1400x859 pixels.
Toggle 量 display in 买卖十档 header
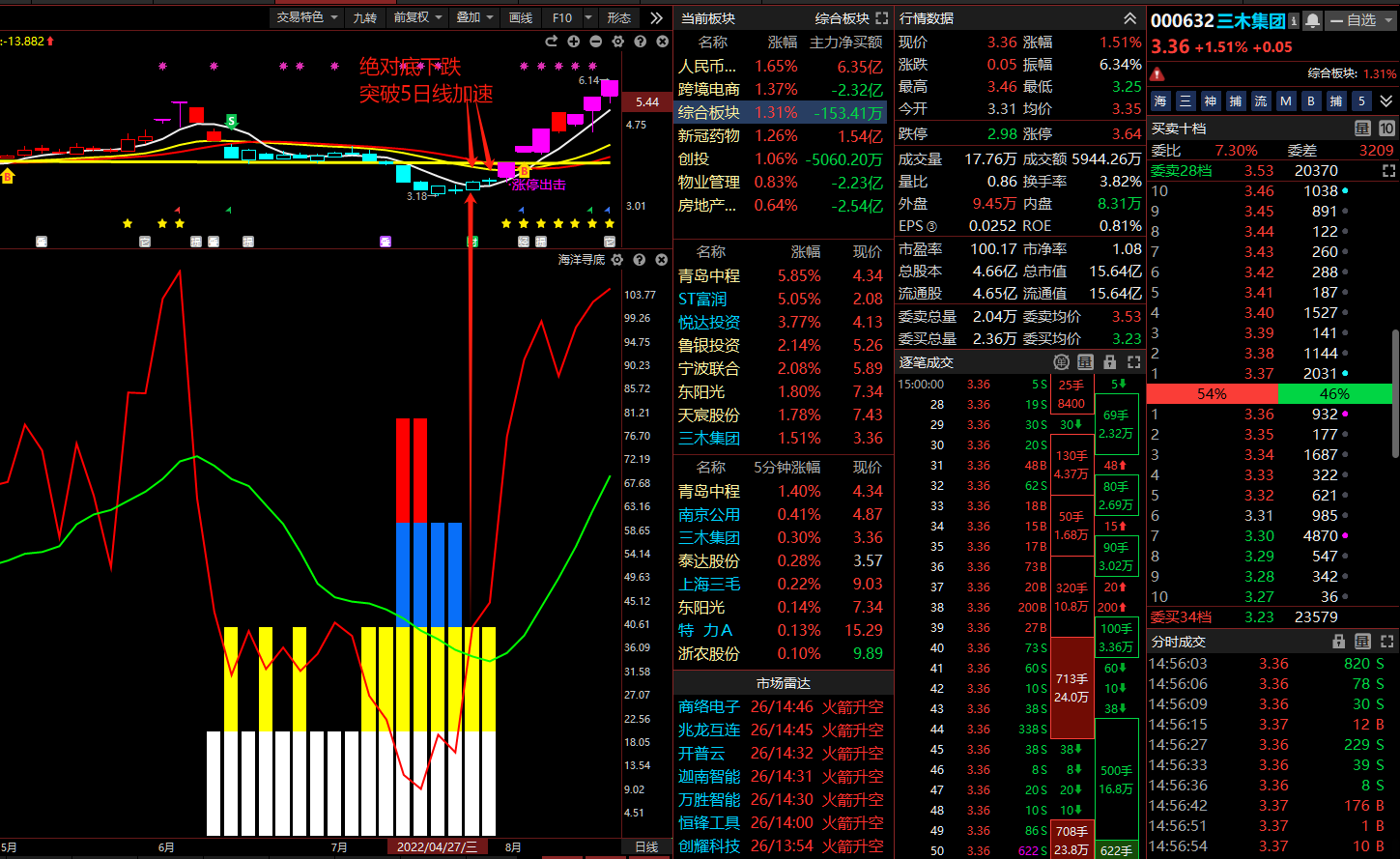pos(1362,128)
